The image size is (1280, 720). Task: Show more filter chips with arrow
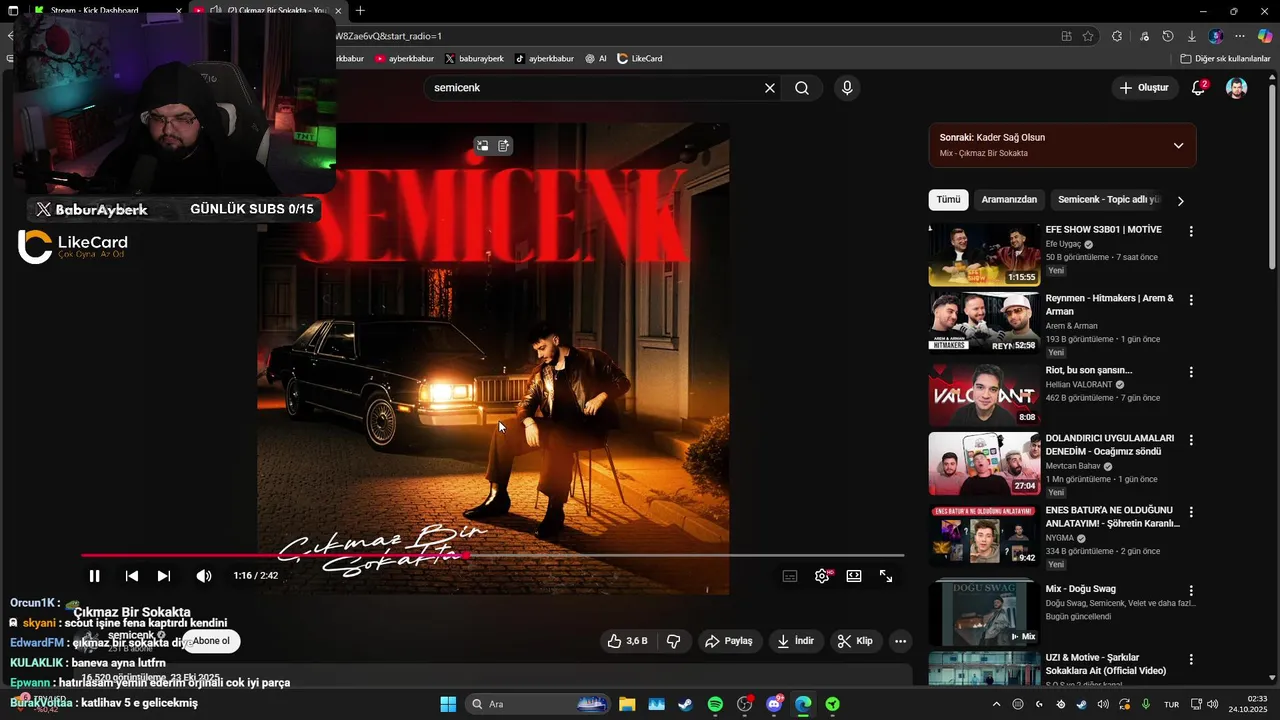click(x=1180, y=201)
